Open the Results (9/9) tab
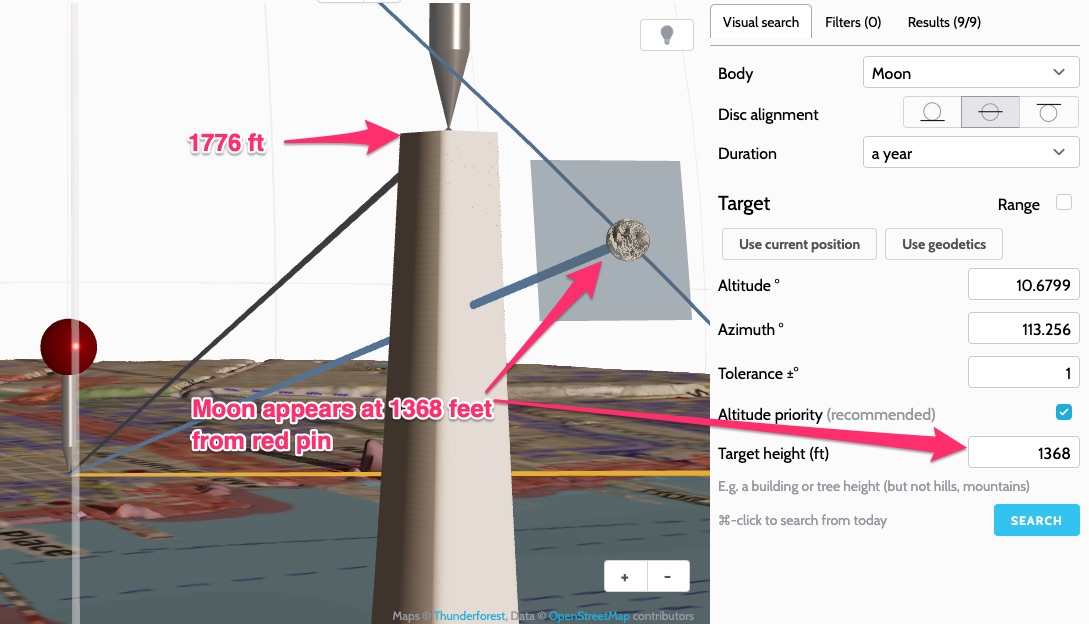This screenshot has height=624, width=1089. pyautogui.click(x=944, y=22)
